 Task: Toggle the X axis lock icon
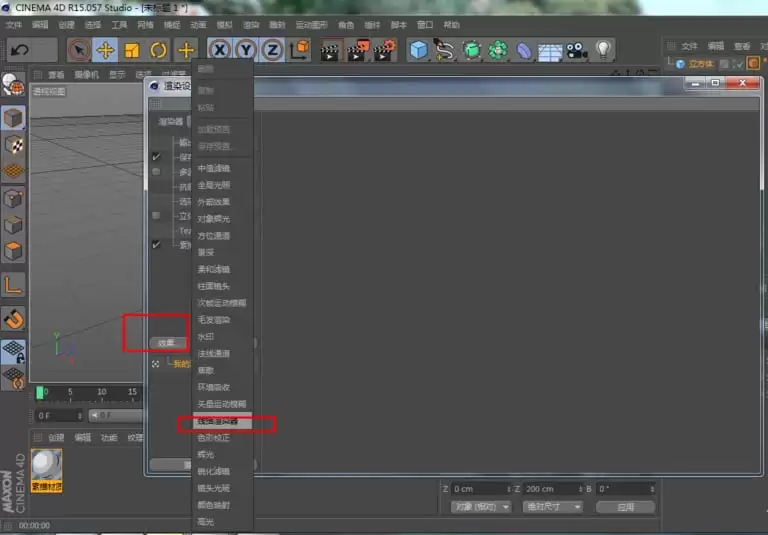219,50
